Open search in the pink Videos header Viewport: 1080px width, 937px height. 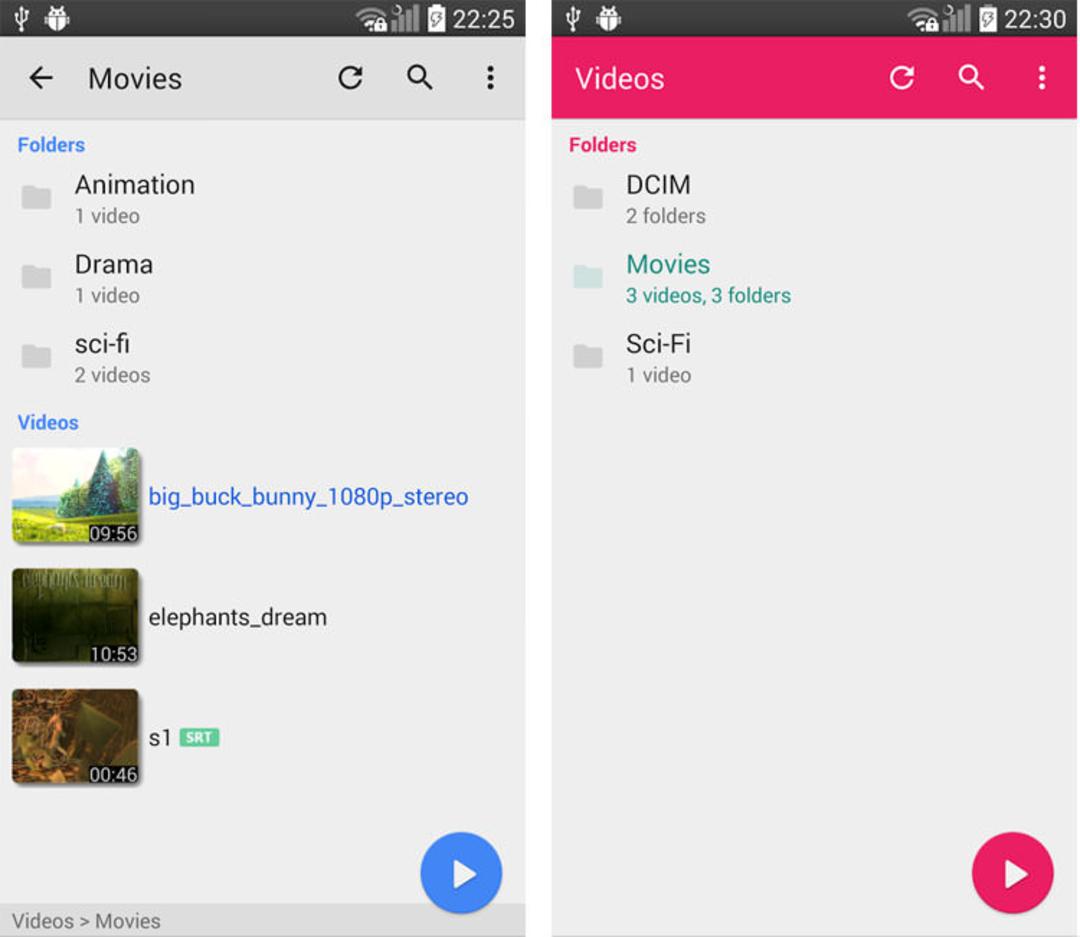click(971, 77)
